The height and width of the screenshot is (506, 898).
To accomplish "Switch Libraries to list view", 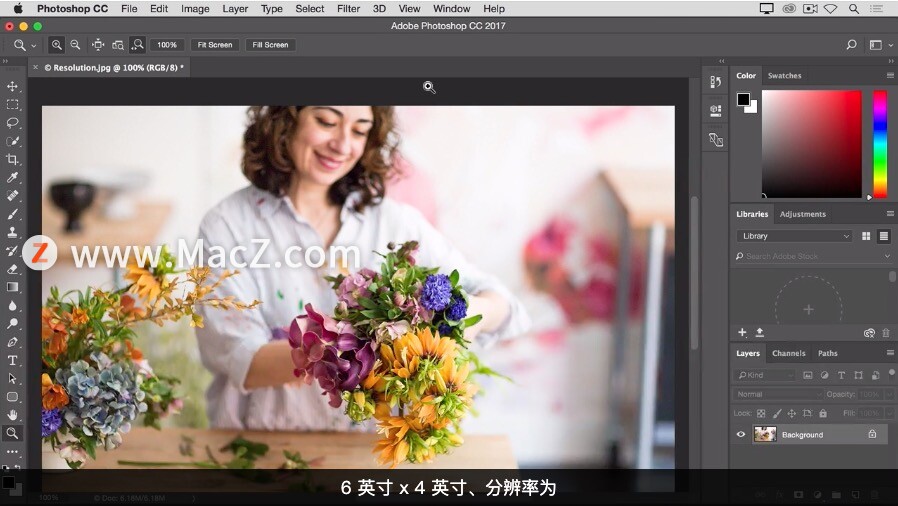I will [884, 236].
